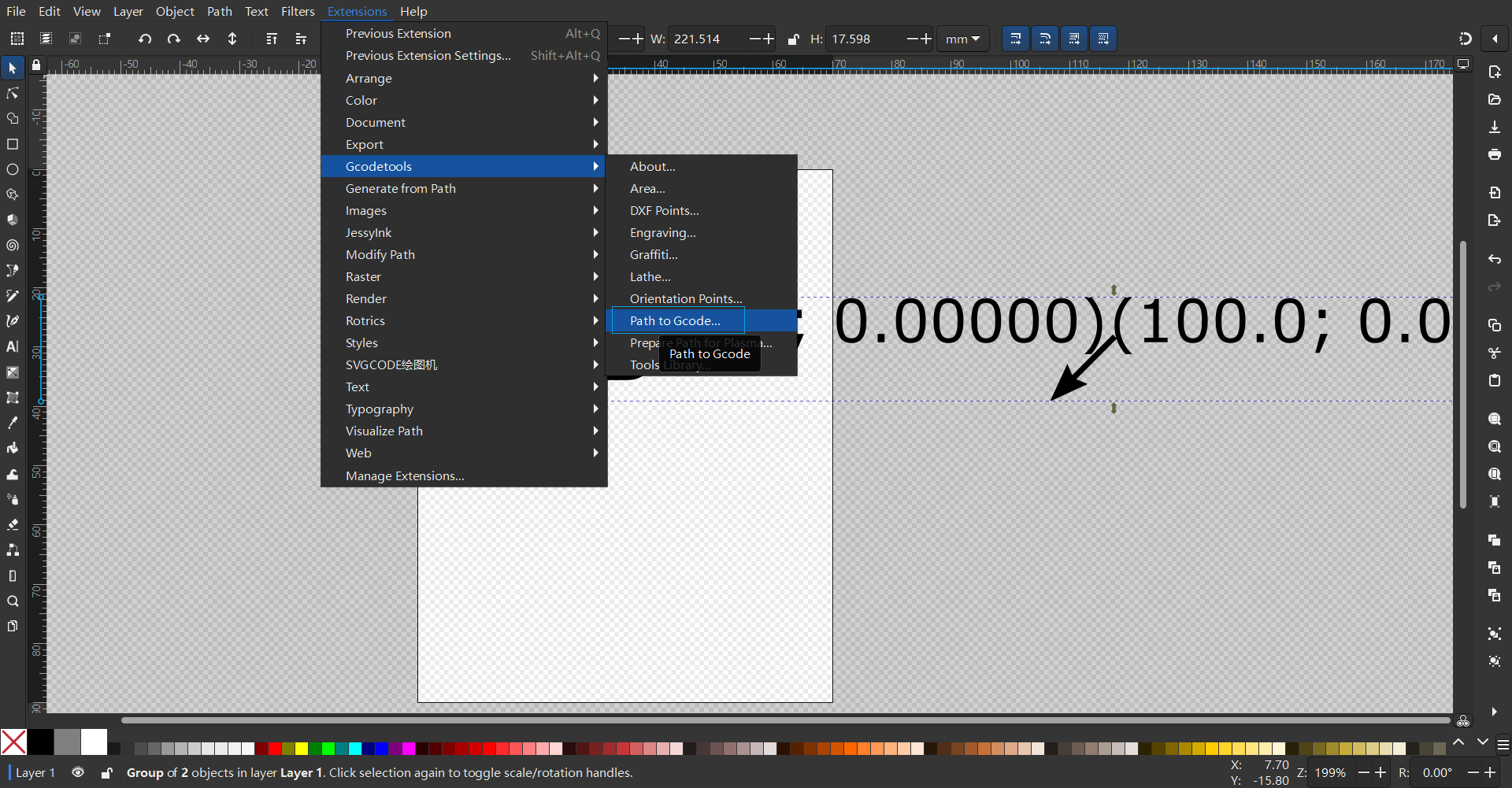Toggle scale stroke width with object
This screenshot has height=788, width=1512.
click(1016, 39)
